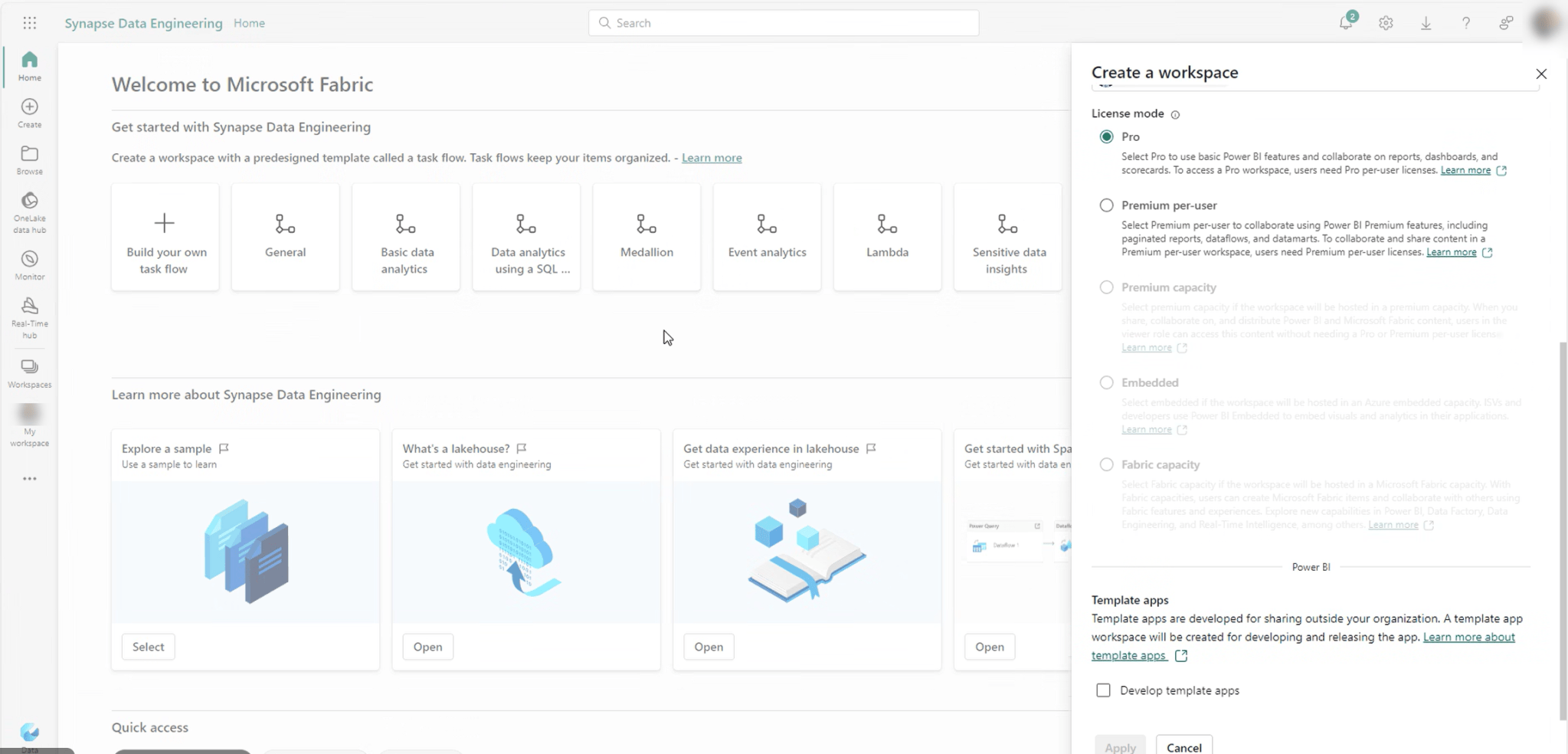Open Browse in the left sidebar
This screenshot has width=1568, height=754.
pyautogui.click(x=29, y=160)
